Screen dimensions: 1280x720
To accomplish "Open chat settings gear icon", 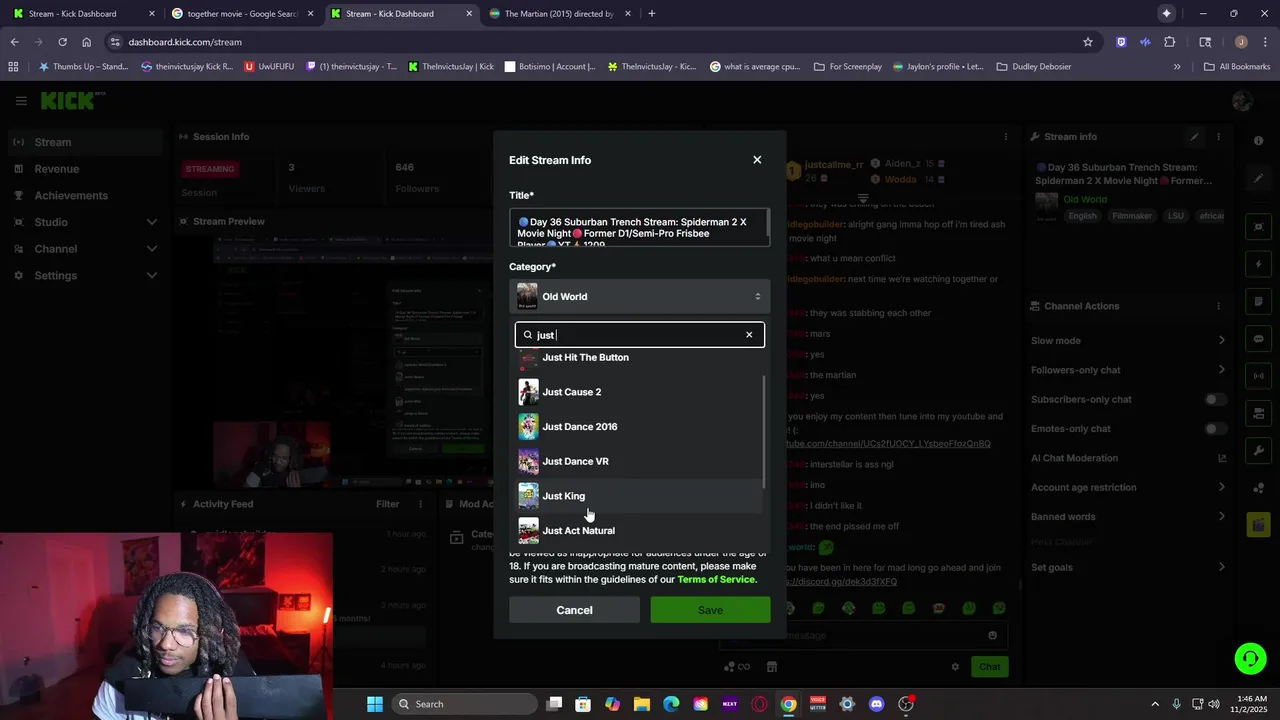I will pos(955,667).
